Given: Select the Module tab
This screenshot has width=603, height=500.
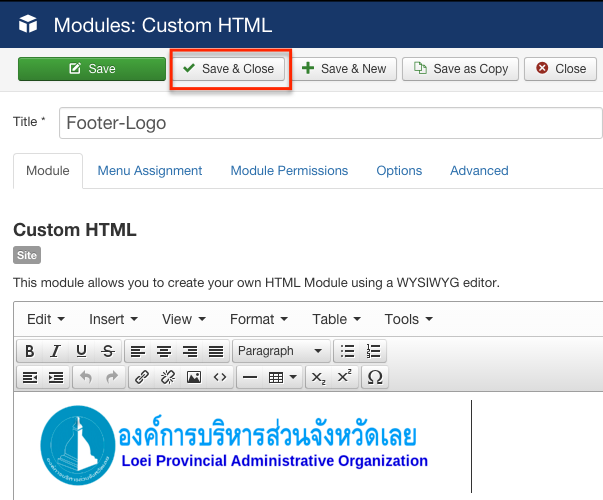Looking at the screenshot, I should (48, 171).
